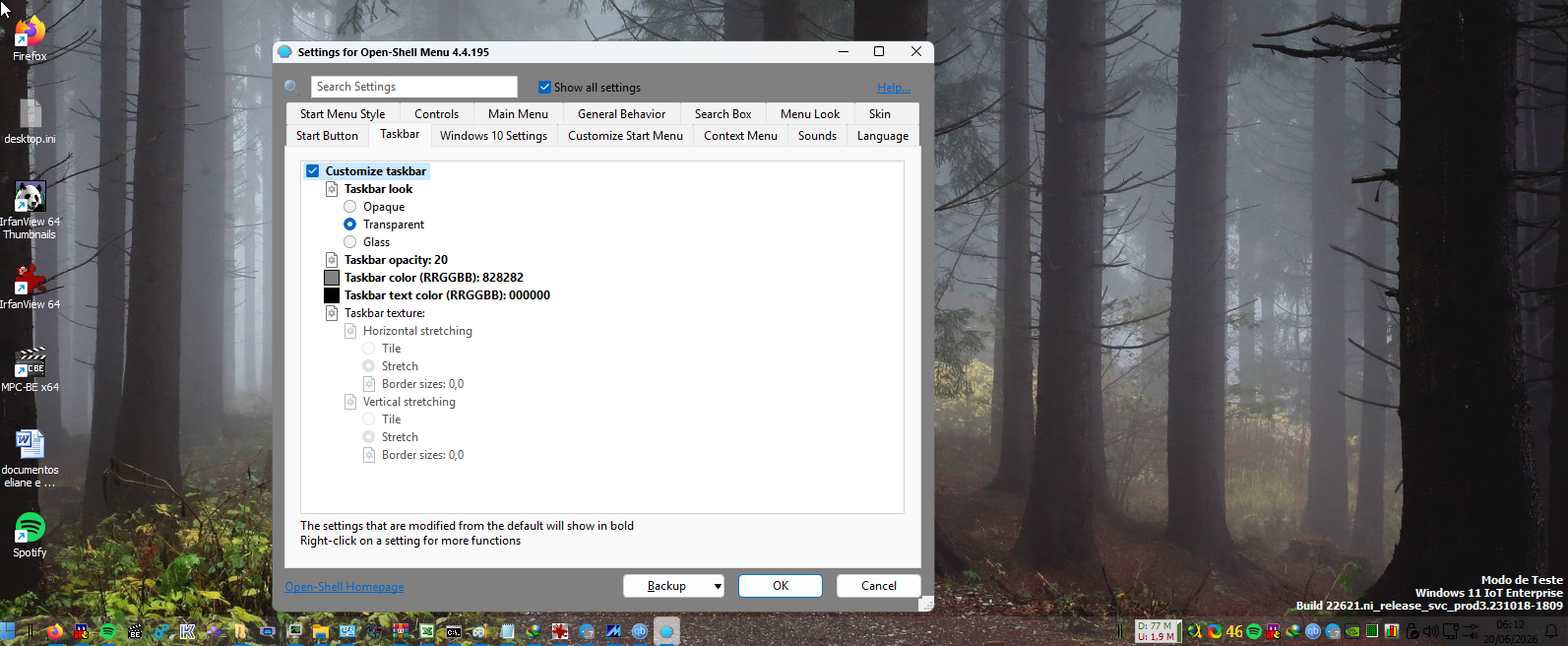Click the K app icon in the taskbar
This screenshot has height=646, width=1568.
(x=187, y=631)
